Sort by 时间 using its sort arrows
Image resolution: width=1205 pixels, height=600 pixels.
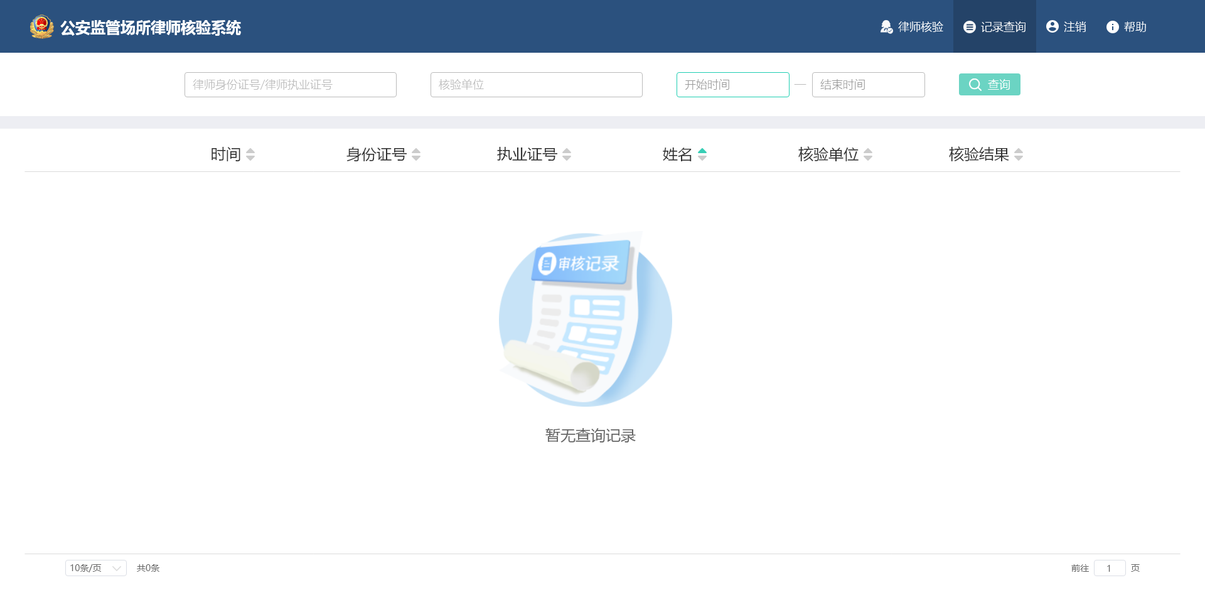tap(250, 154)
